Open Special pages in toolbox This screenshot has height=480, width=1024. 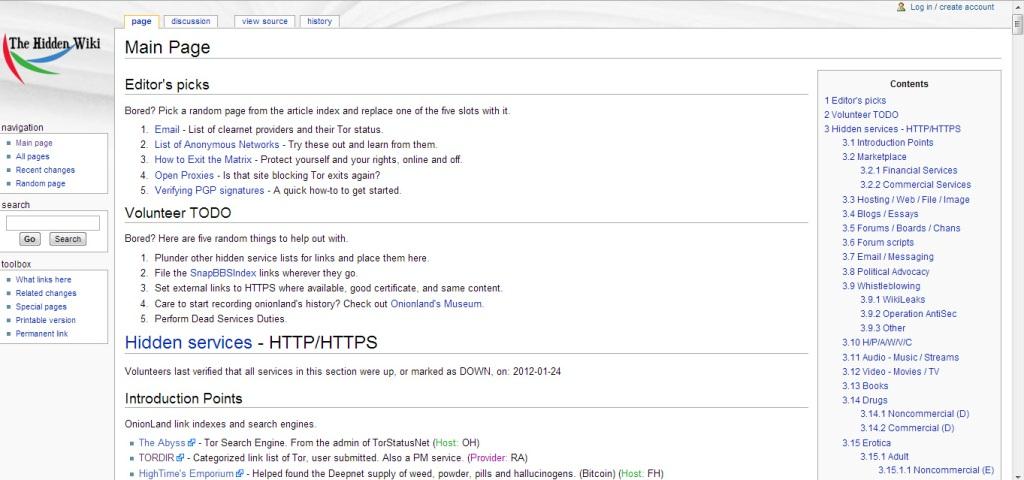(41, 307)
